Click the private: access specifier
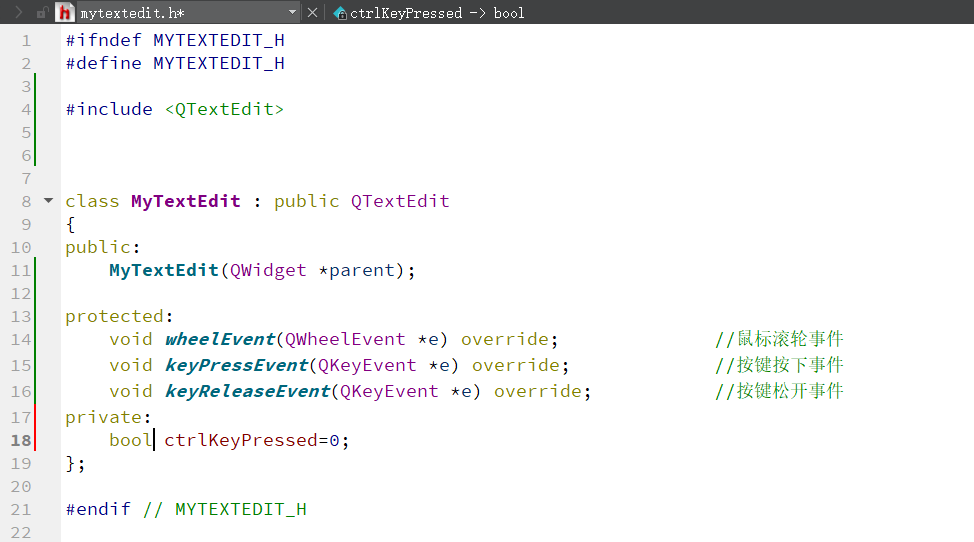 (x=108, y=418)
